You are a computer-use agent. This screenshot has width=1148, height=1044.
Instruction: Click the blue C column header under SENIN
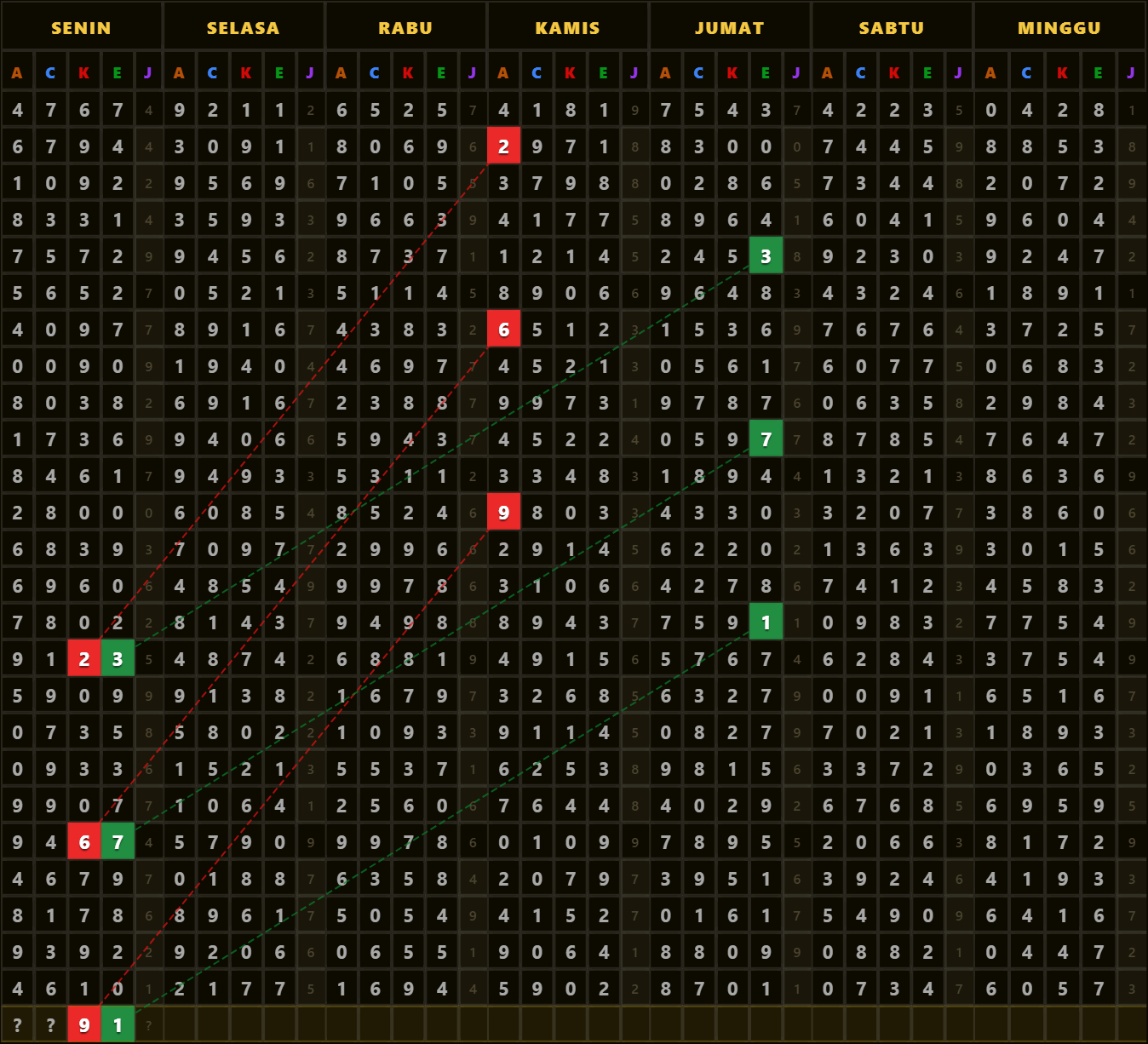coord(50,72)
